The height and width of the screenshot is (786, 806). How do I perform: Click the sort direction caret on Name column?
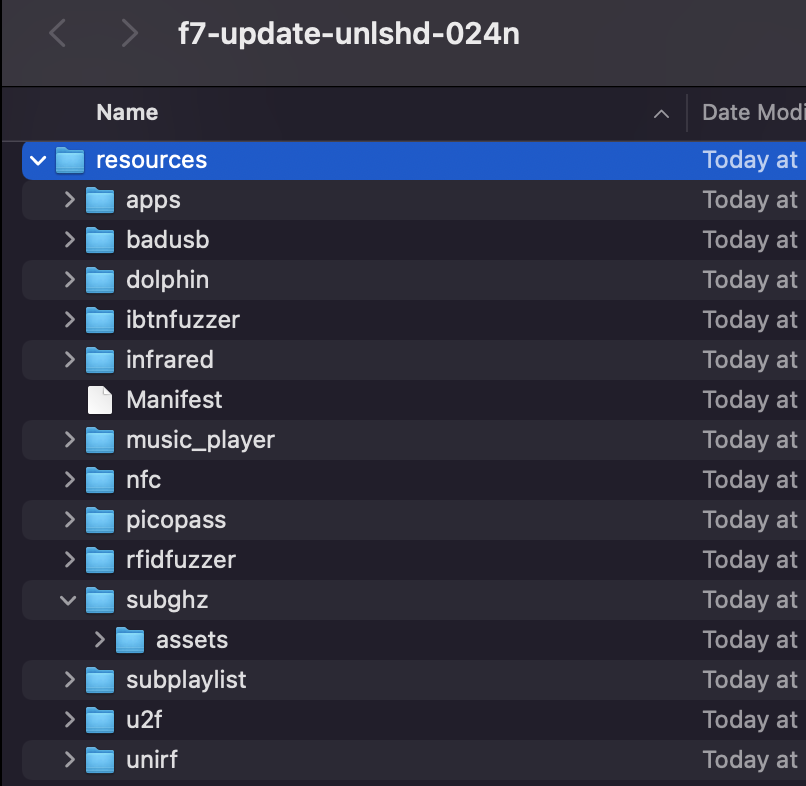(661, 114)
